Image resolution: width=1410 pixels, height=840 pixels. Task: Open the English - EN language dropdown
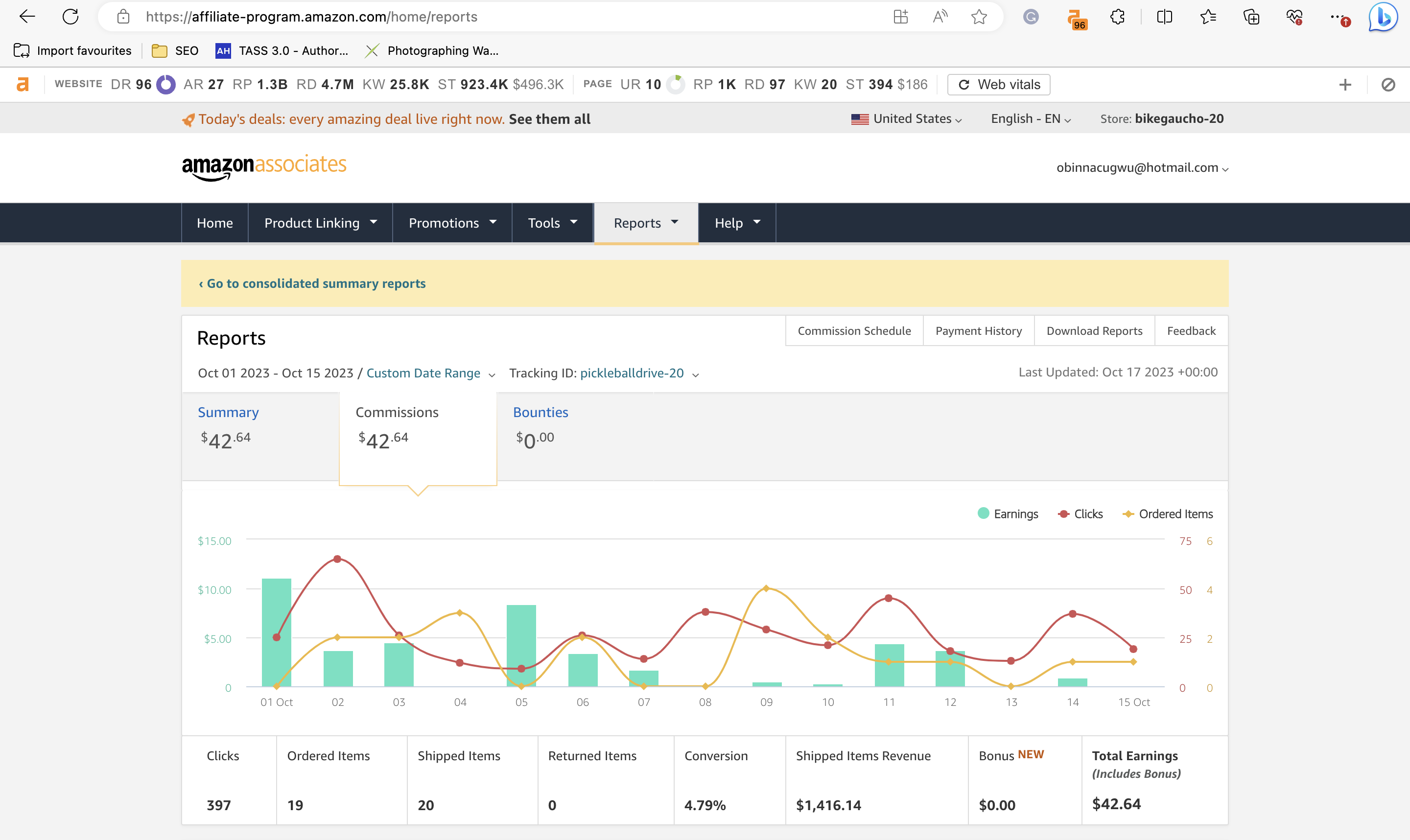pos(1030,119)
